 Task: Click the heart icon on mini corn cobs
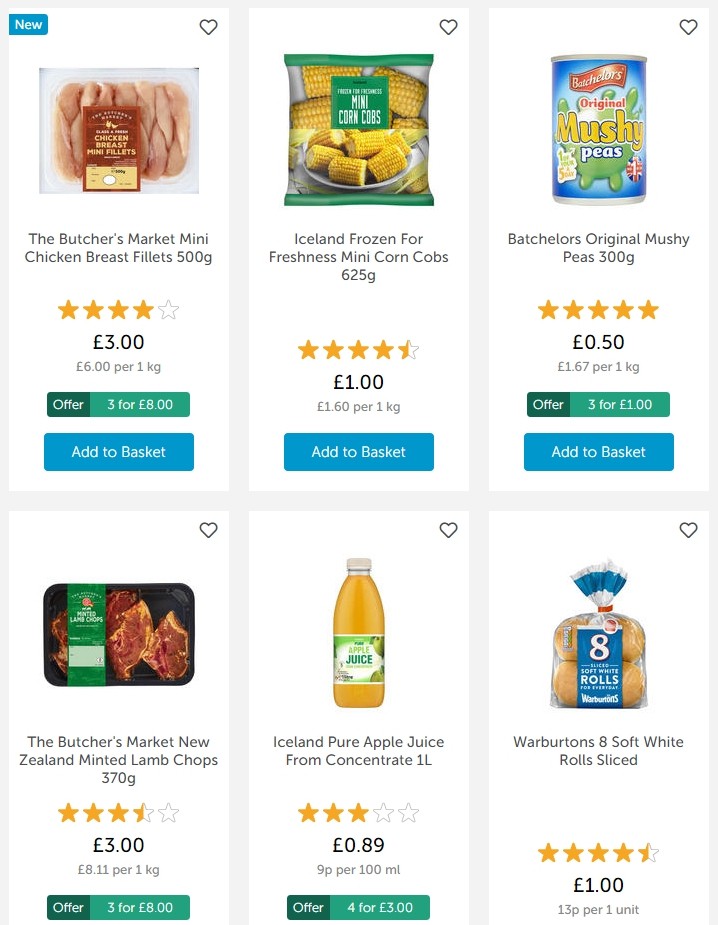448,27
